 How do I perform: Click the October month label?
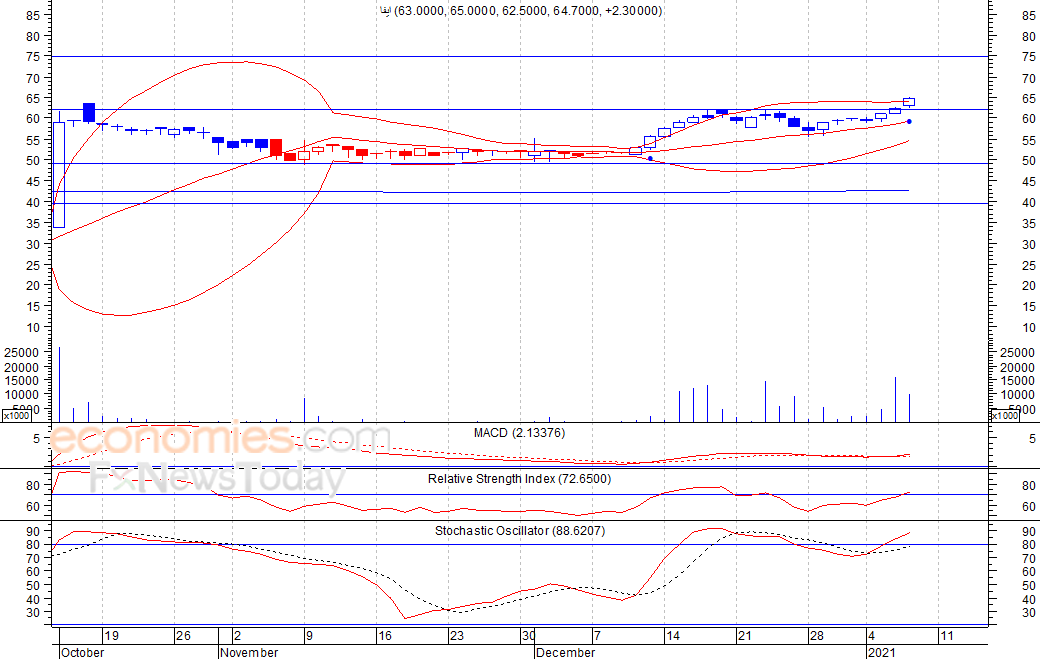click(82, 652)
